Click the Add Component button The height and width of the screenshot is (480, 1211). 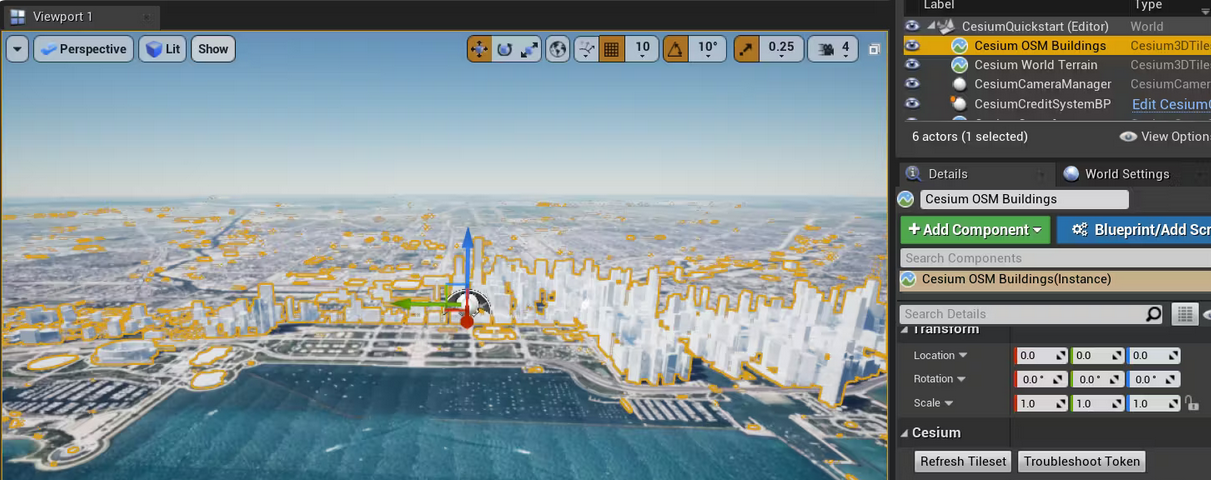tap(975, 230)
